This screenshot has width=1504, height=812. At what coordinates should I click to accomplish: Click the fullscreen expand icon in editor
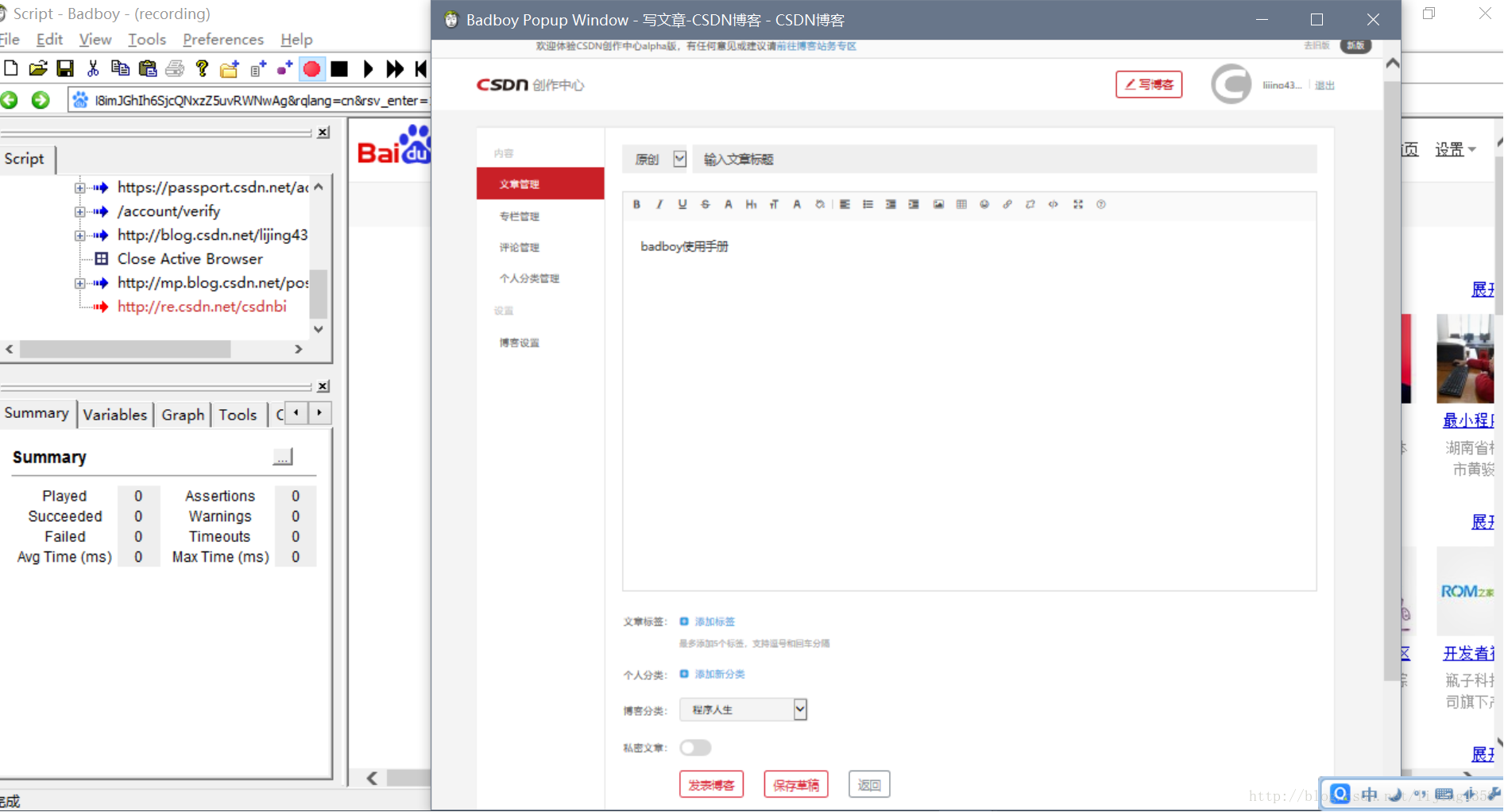(1078, 204)
